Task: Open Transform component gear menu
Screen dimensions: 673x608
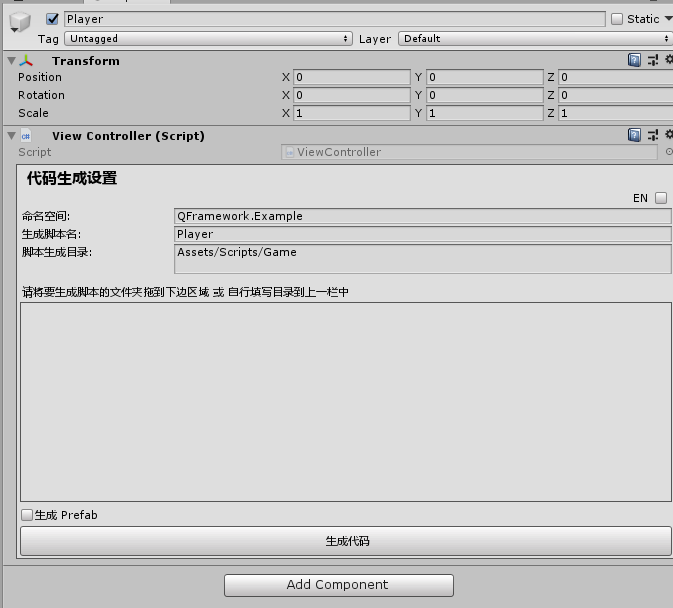Action: click(x=669, y=60)
